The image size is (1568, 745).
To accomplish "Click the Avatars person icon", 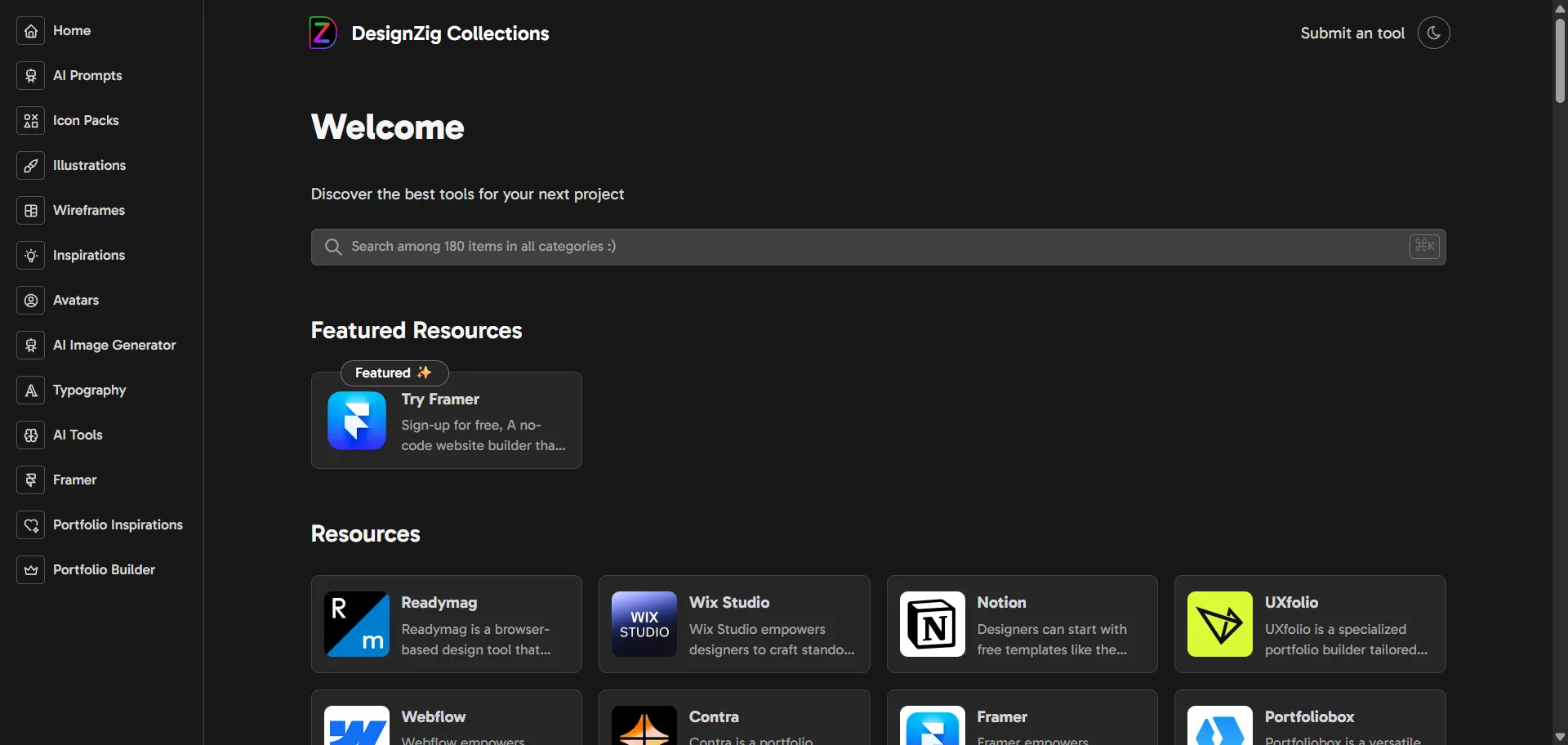I will pyautogui.click(x=30, y=301).
